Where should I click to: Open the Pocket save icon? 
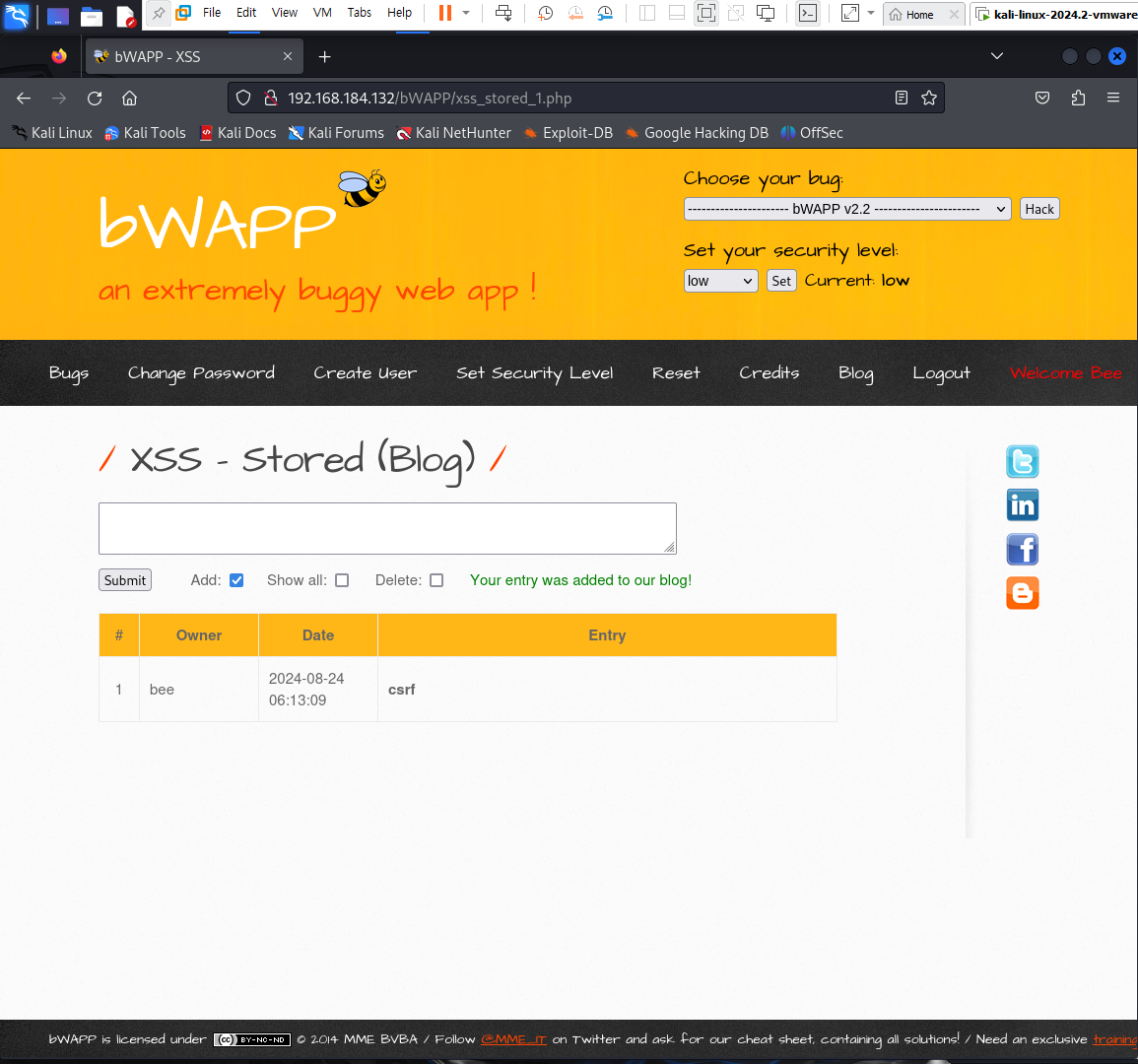pyautogui.click(x=1042, y=98)
